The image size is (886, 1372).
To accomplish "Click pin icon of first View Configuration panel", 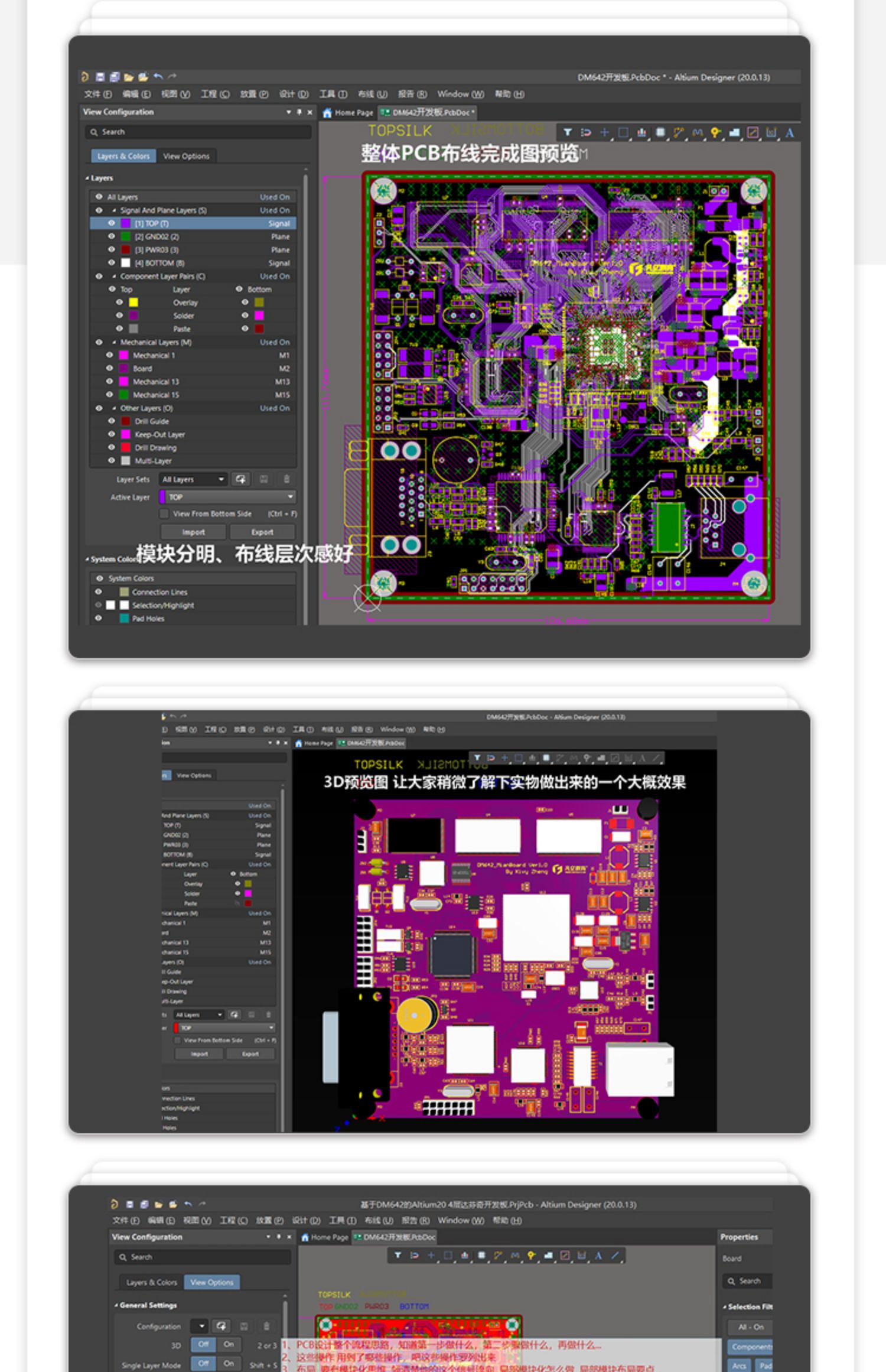I will [299, 112].
